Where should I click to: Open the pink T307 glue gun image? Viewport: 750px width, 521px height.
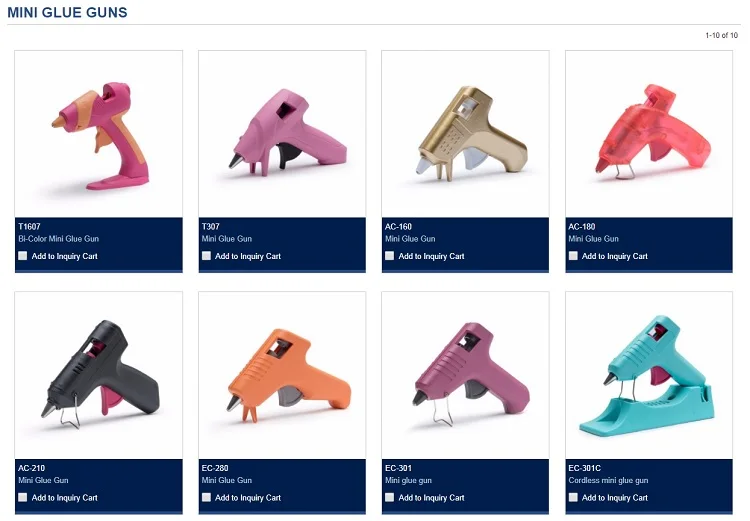(282, 134)
